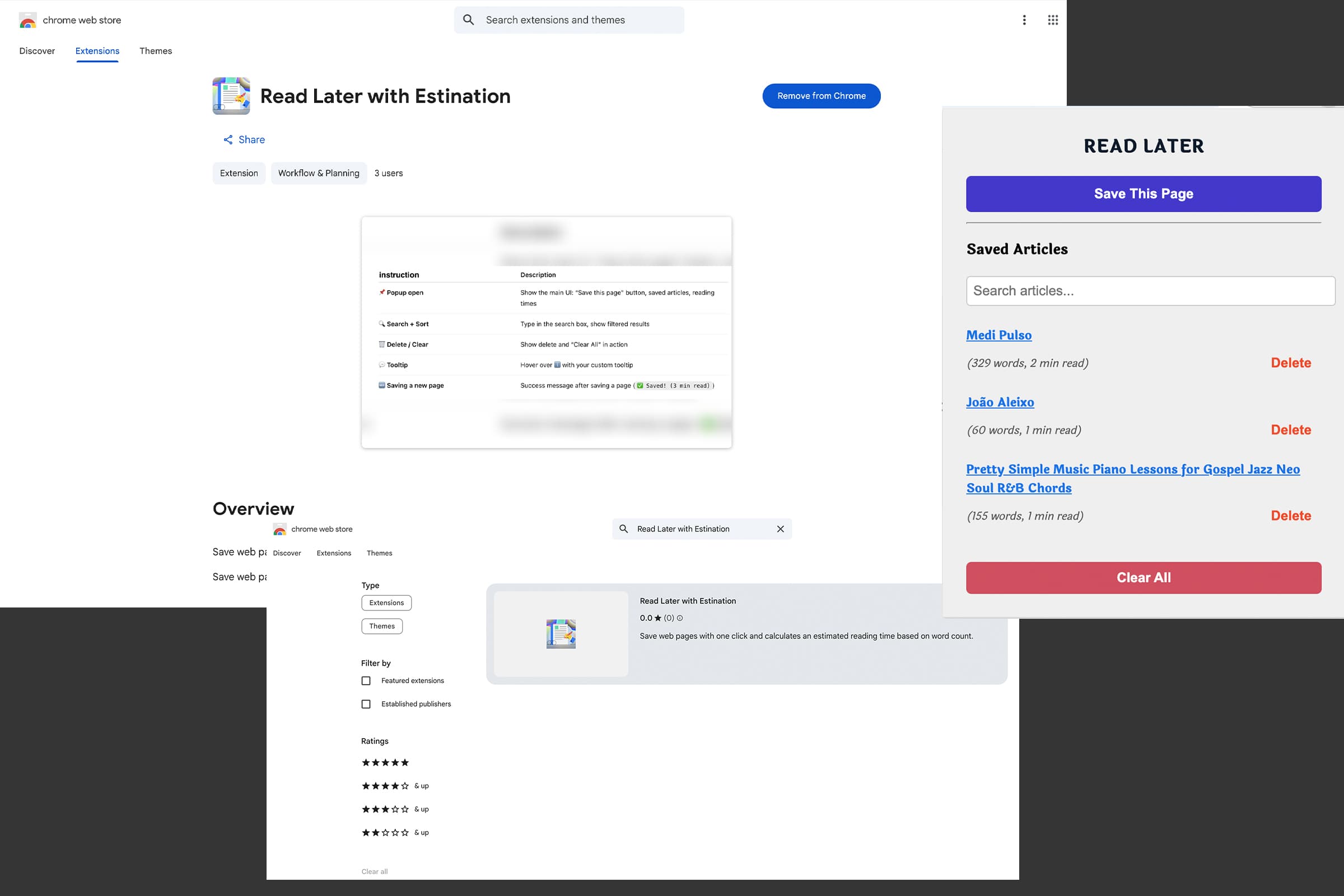Switch to the Discover tab
Viewport: 1344px width, 896px height.
coord(37,51)
